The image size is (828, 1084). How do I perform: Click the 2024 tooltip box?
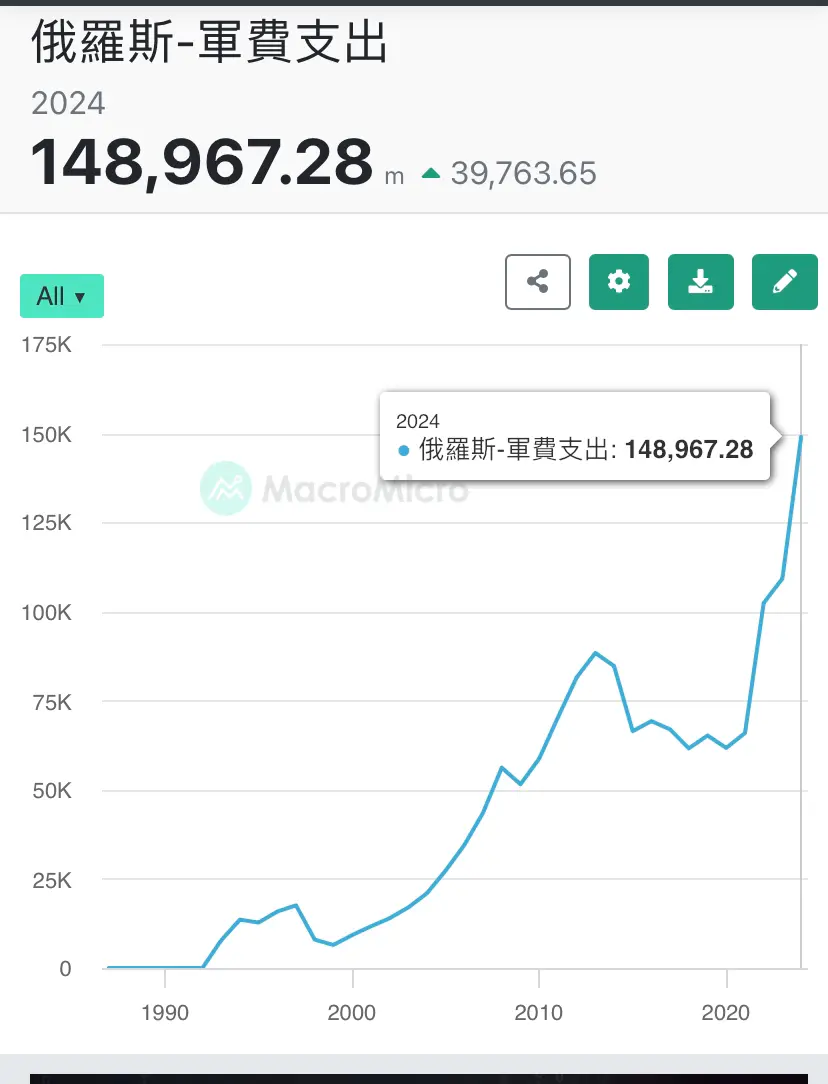[575, 436]
